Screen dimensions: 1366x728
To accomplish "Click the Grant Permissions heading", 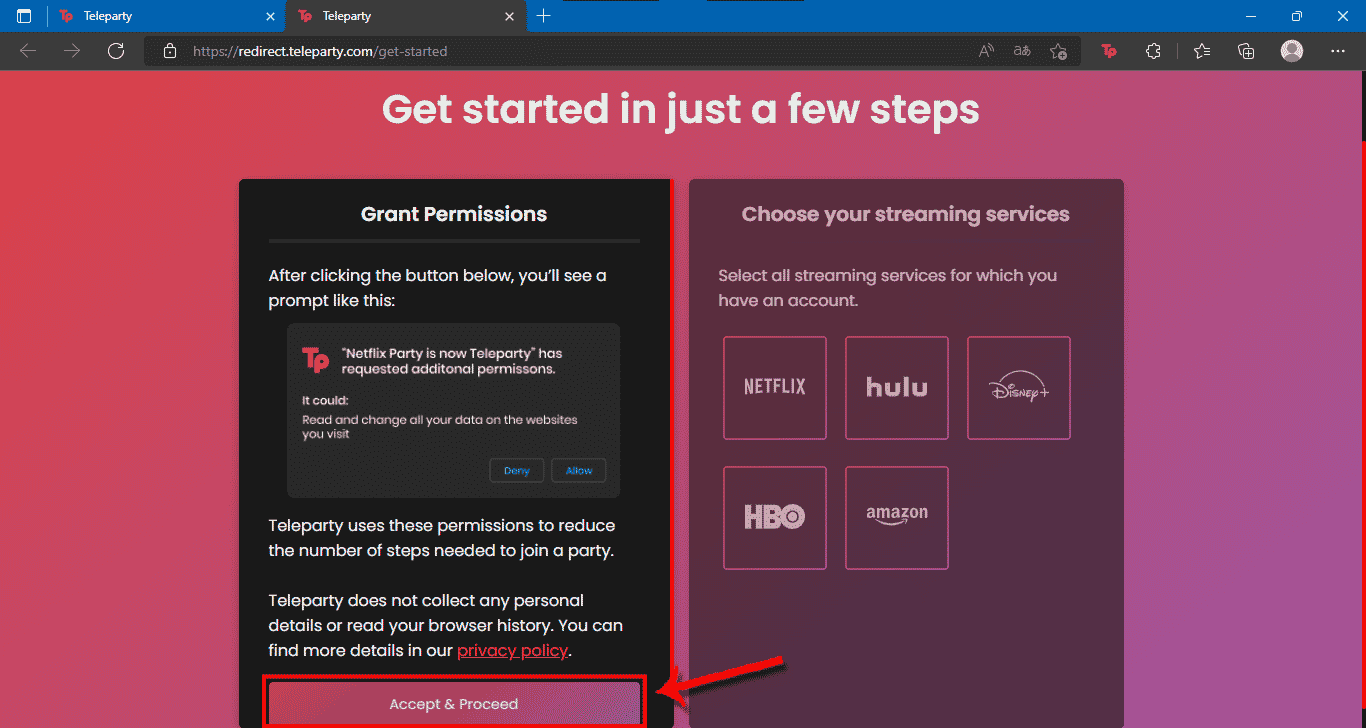I will [x=454, y=214].
